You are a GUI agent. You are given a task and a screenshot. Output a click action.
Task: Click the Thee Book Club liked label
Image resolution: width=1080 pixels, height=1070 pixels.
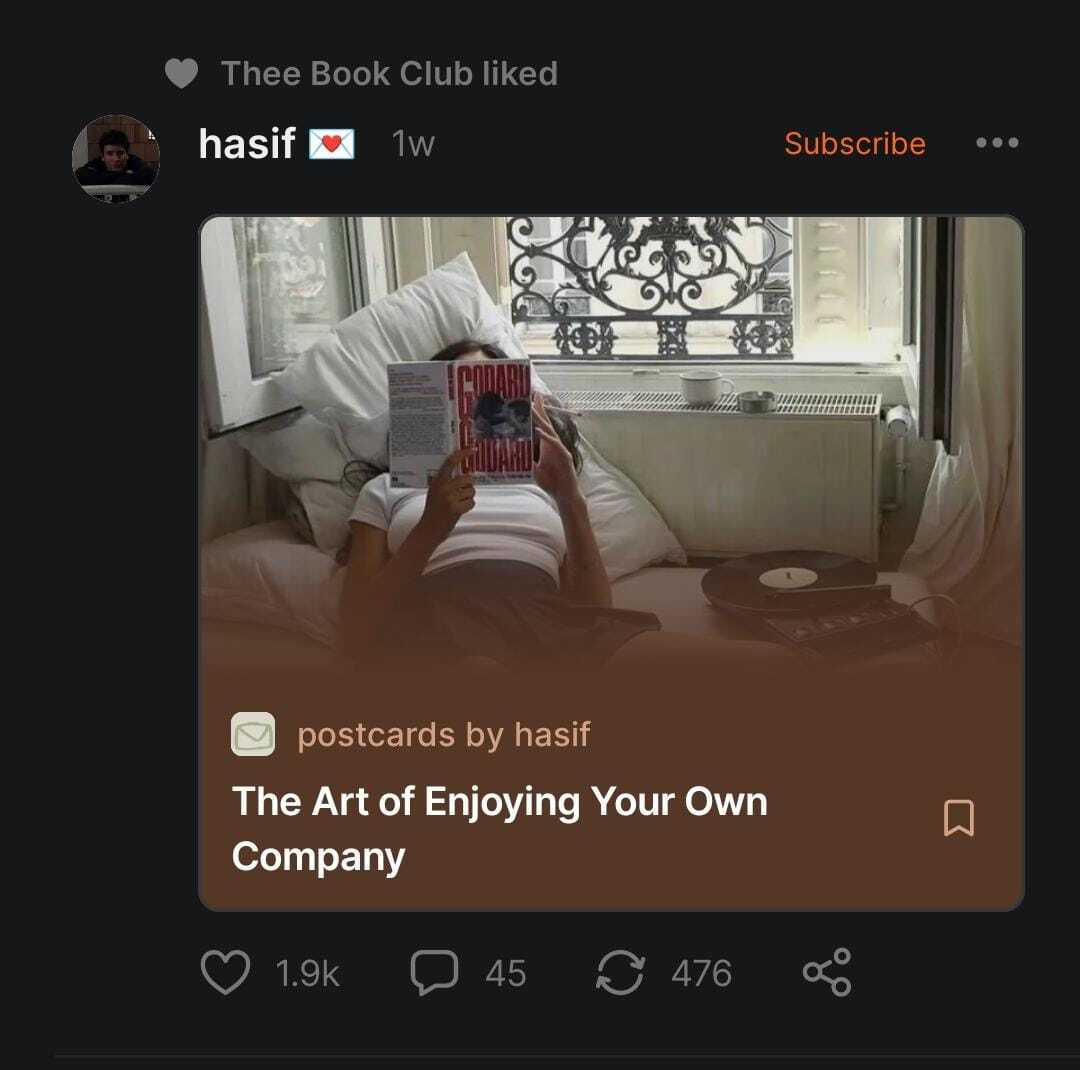389,74
